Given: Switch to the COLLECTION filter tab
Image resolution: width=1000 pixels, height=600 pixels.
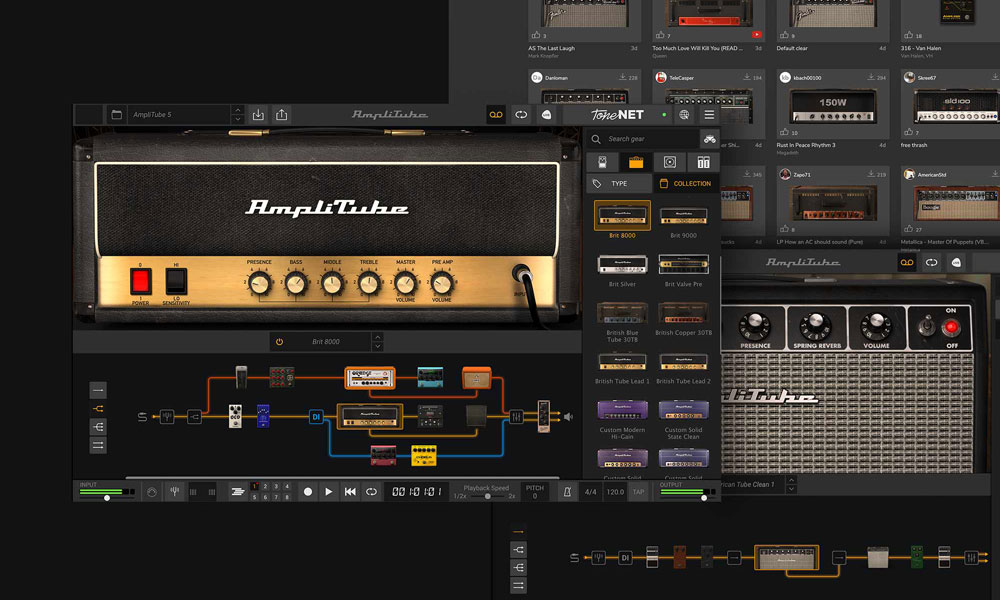Looking at the screenshot, I should pos(685,184).
